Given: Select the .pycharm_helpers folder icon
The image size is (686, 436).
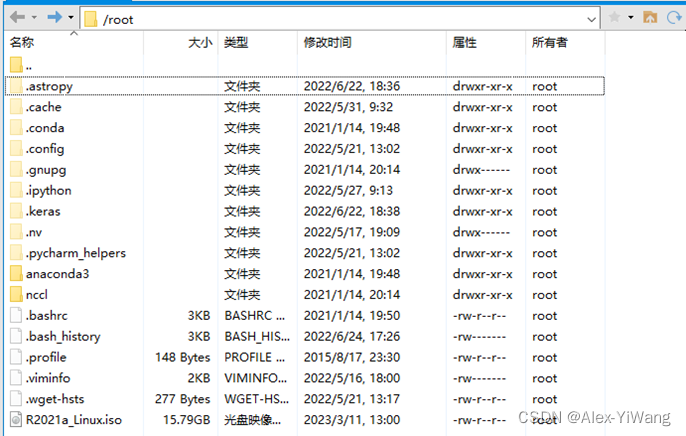Looking at the screenshot, I should click(x=16, y=253).
